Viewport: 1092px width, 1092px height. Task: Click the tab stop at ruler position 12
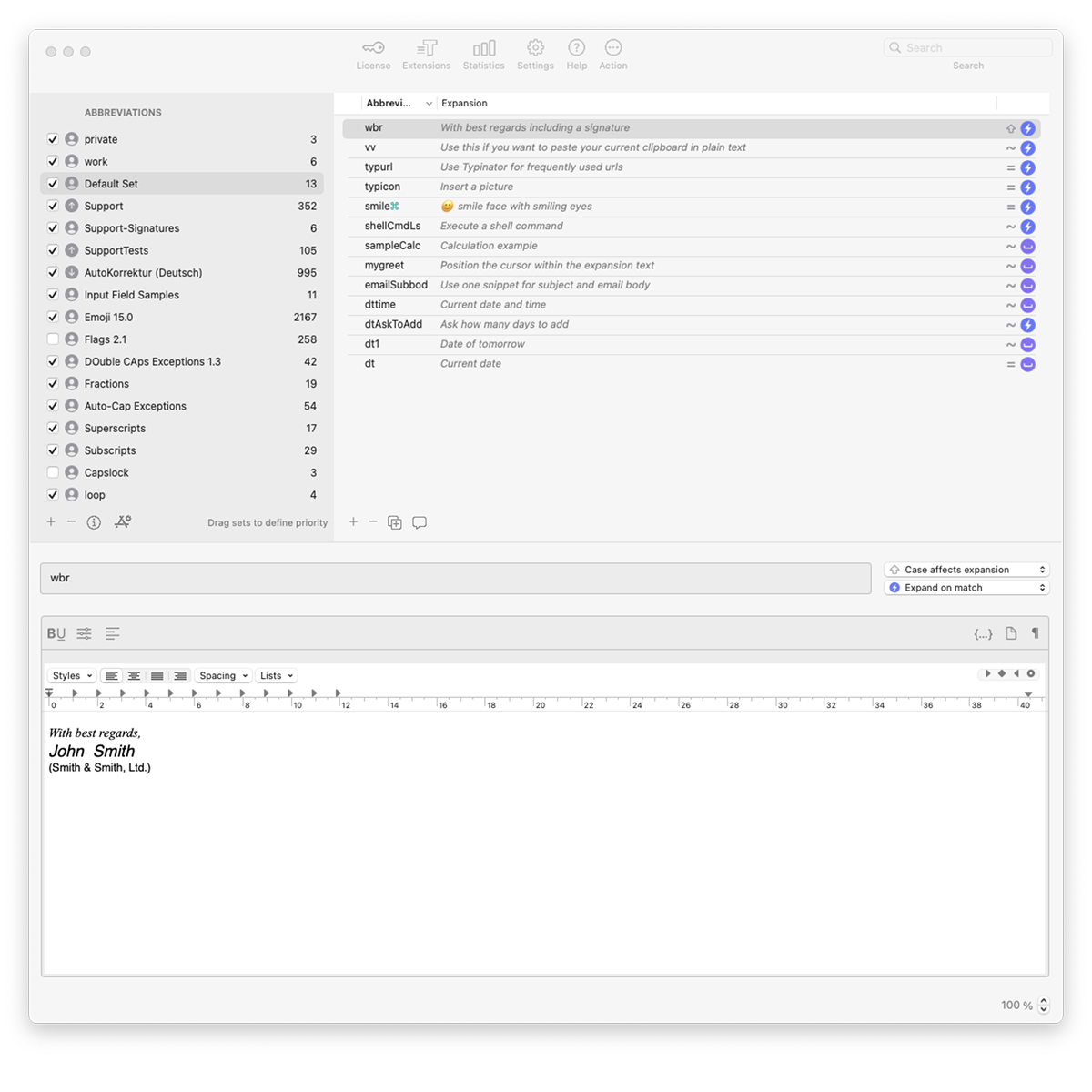[x=338, y=693]
